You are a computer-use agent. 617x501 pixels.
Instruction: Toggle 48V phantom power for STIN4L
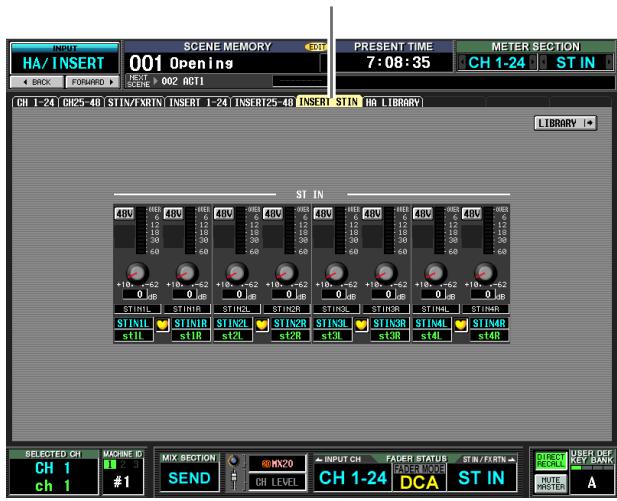point(422,214)
